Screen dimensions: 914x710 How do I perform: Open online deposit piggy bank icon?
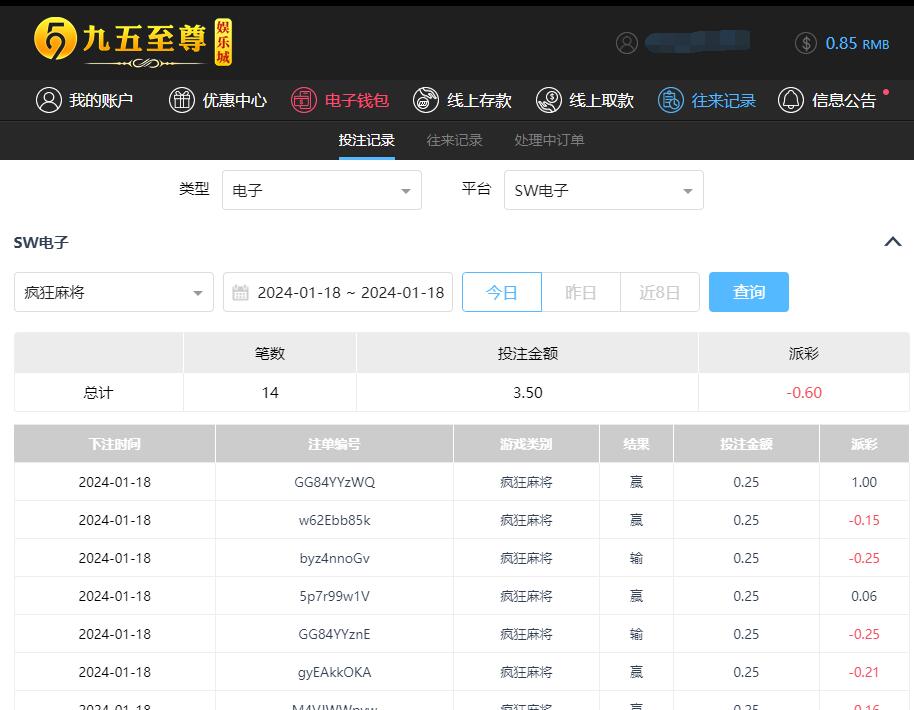coord(426,100)
